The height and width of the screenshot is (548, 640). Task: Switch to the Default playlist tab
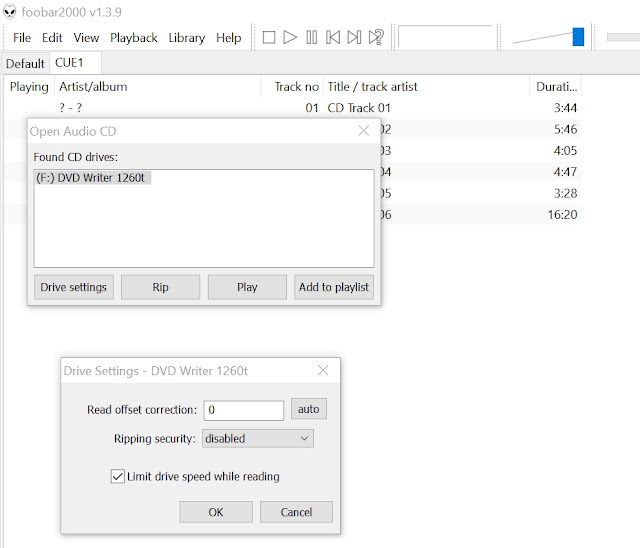tap(25, 64)
